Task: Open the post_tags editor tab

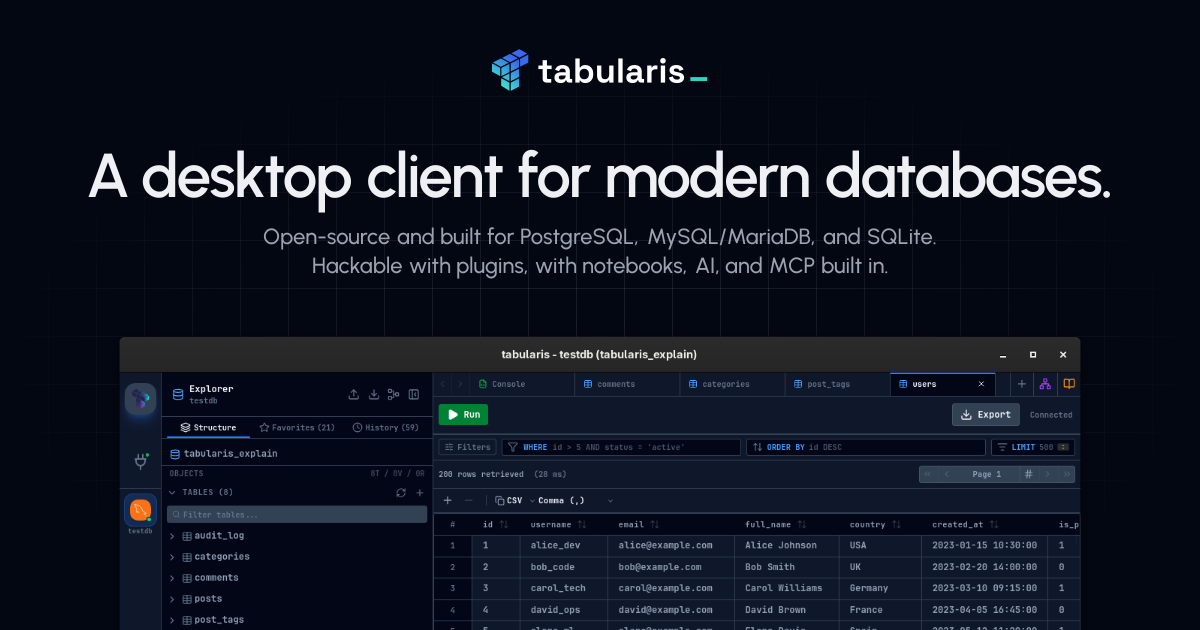Action: 838,384
